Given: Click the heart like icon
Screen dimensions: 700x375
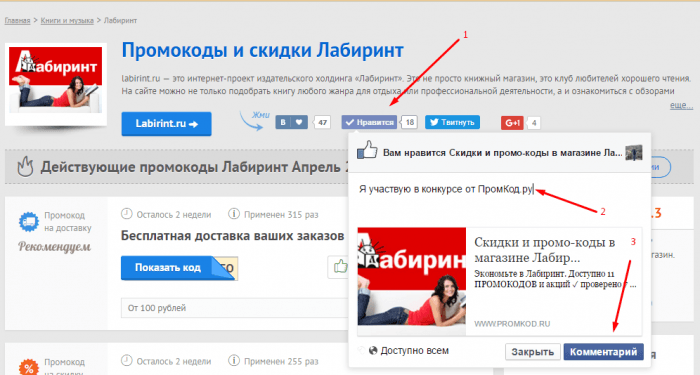Looking at the screenshot, I should [x=299, y=122].
